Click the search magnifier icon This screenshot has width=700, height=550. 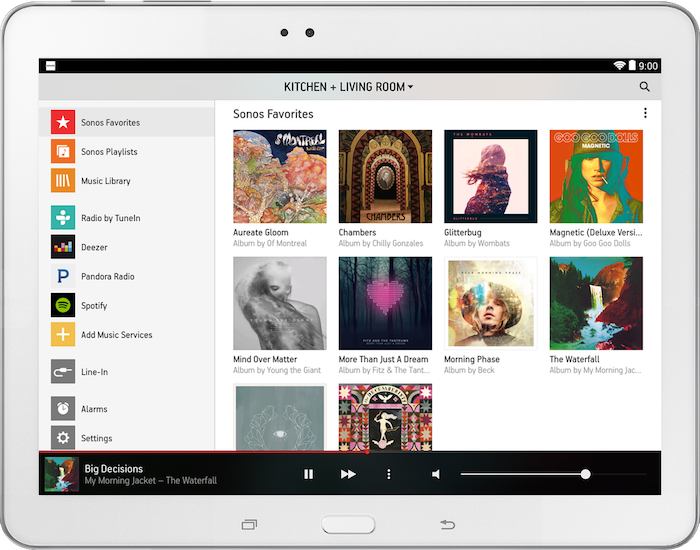(644, 87)
